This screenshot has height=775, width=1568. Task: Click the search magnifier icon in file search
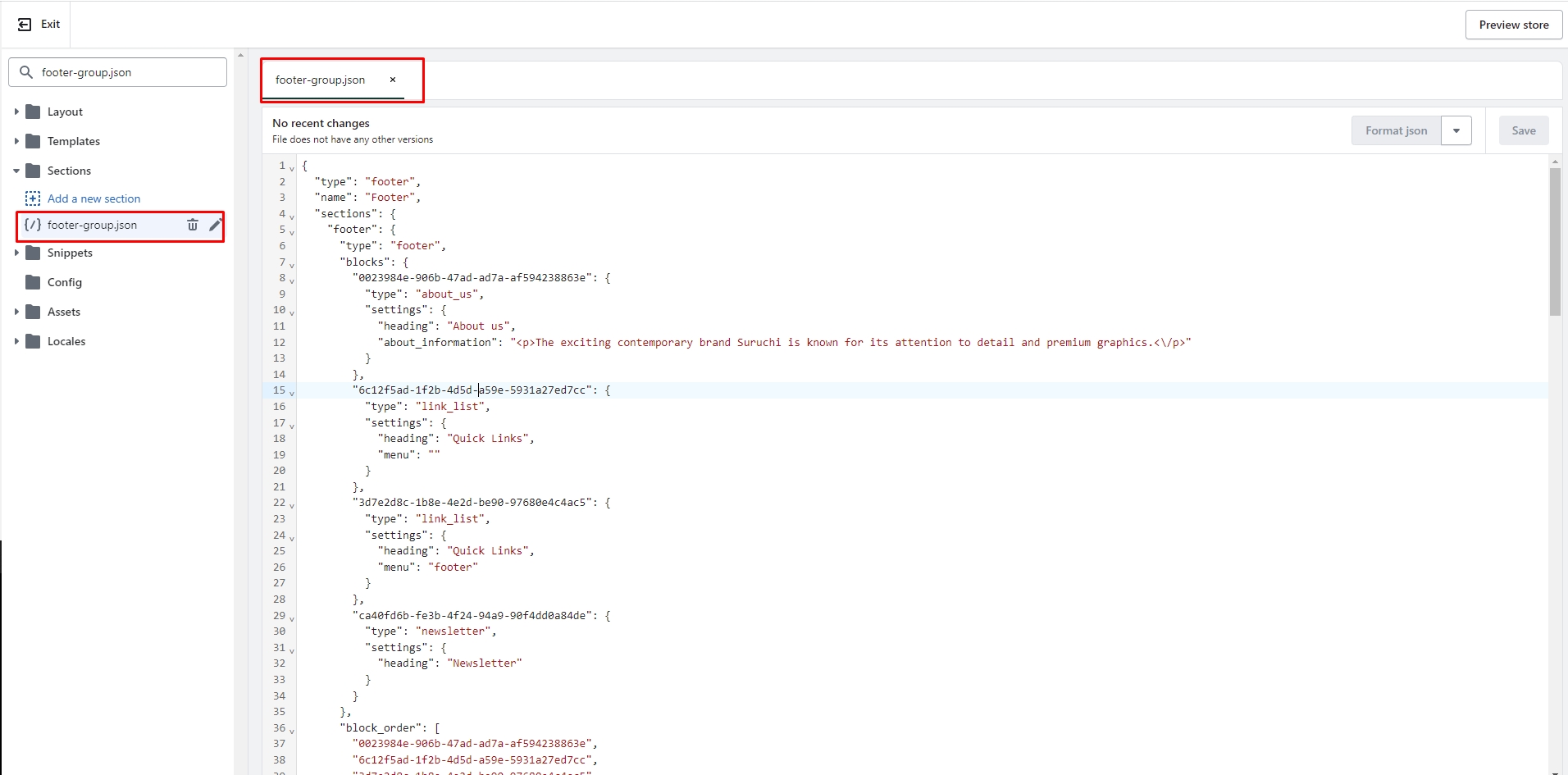coord(26,72)
